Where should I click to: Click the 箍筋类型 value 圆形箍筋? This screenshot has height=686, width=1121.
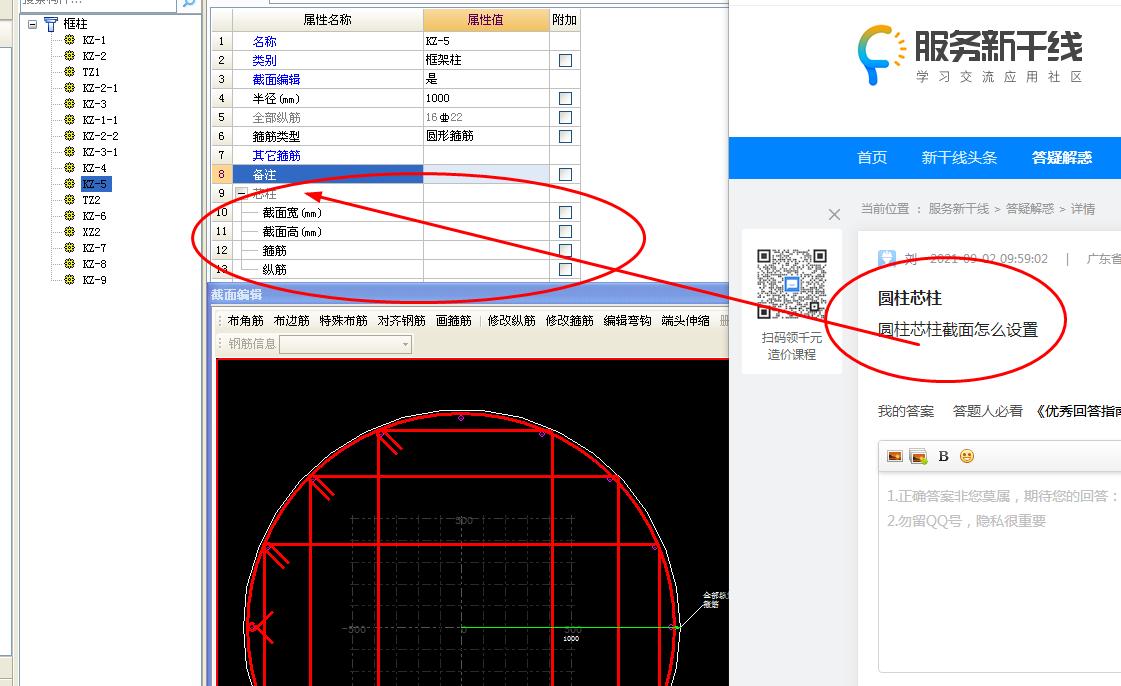point(486,136)
